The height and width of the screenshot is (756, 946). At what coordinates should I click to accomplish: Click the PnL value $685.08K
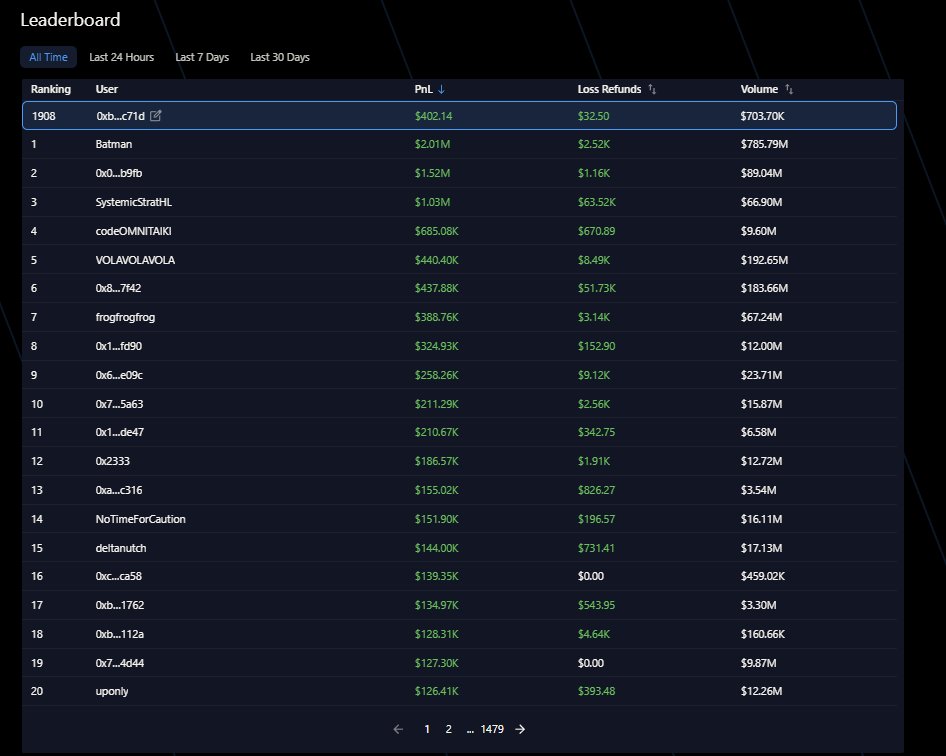tap(436, 231)
